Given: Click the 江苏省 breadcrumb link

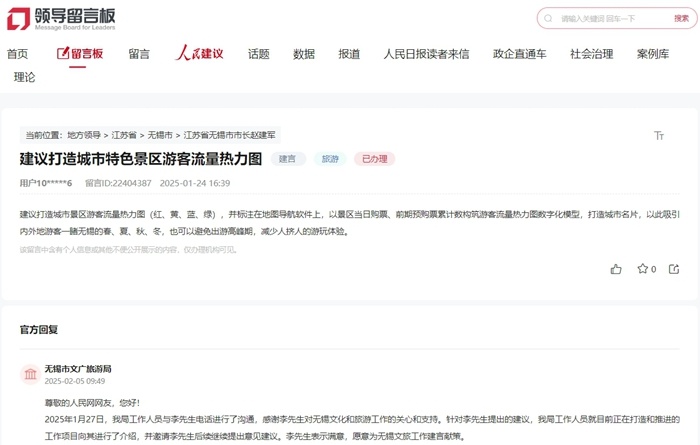Looking at the screenshot, I should click(124, 135).
